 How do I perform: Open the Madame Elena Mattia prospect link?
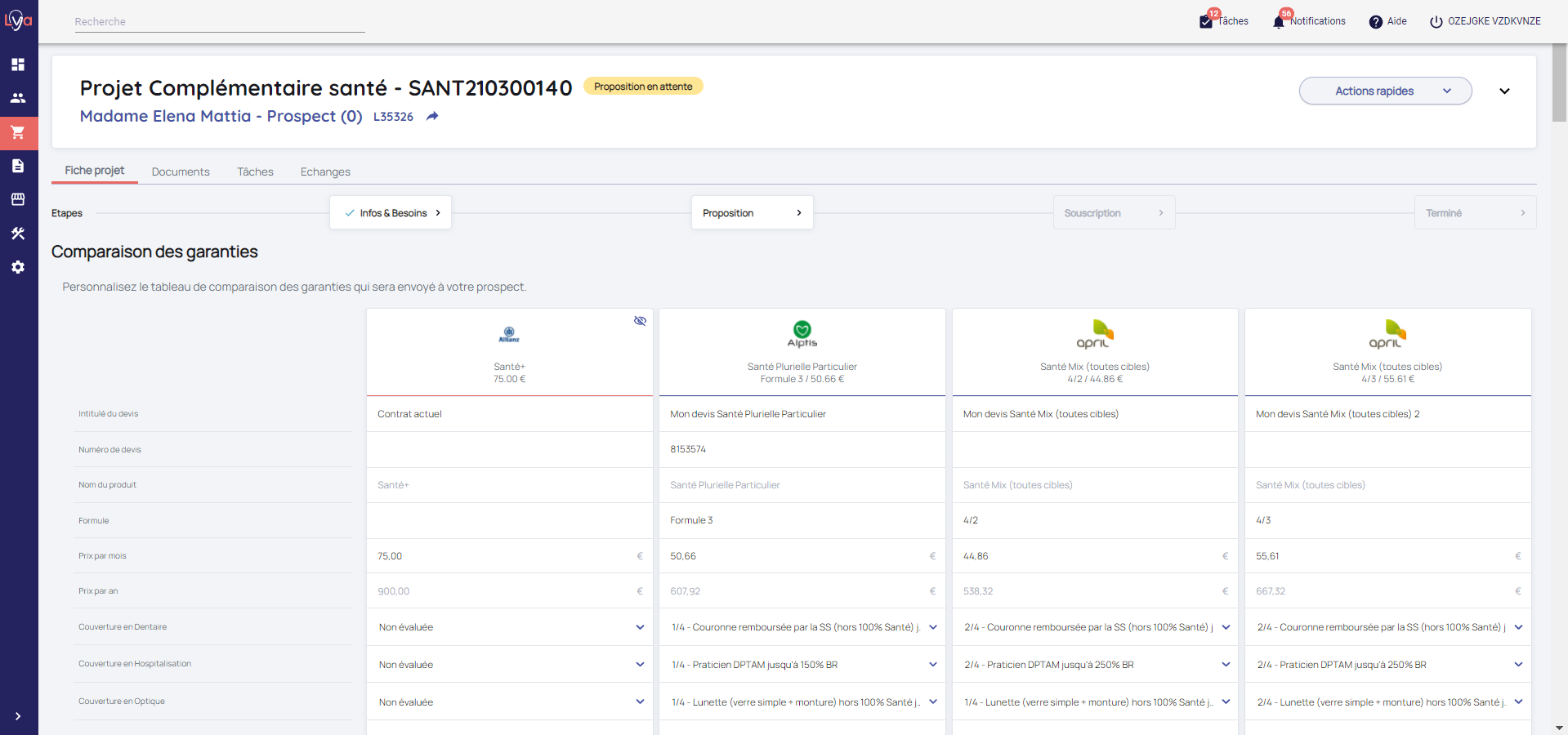coord(221,117)
